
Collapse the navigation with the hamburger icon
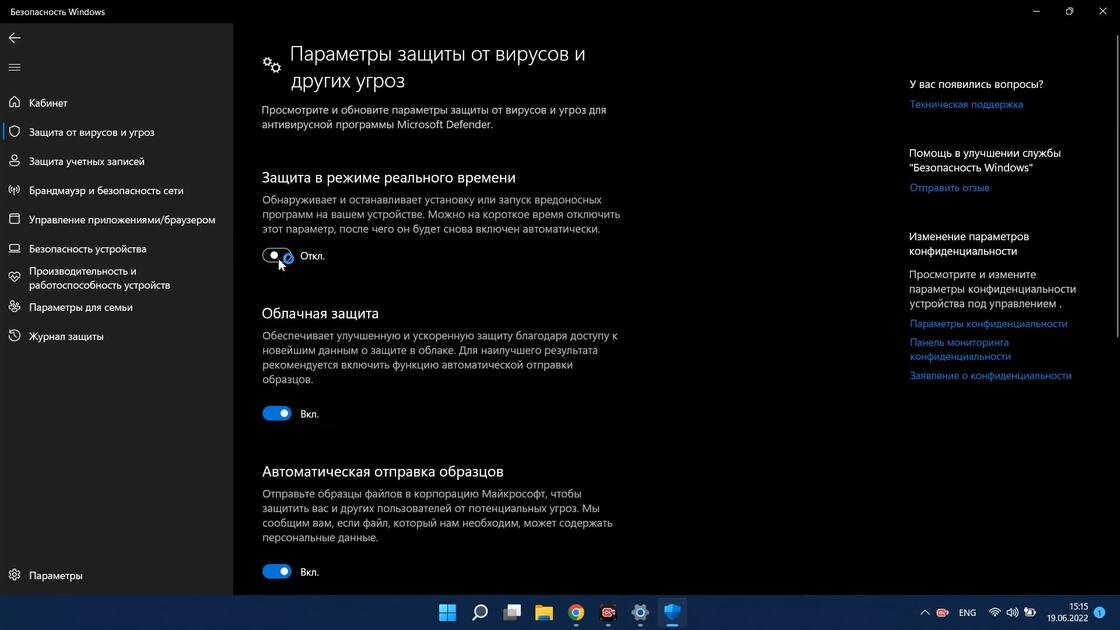[14, 67]
